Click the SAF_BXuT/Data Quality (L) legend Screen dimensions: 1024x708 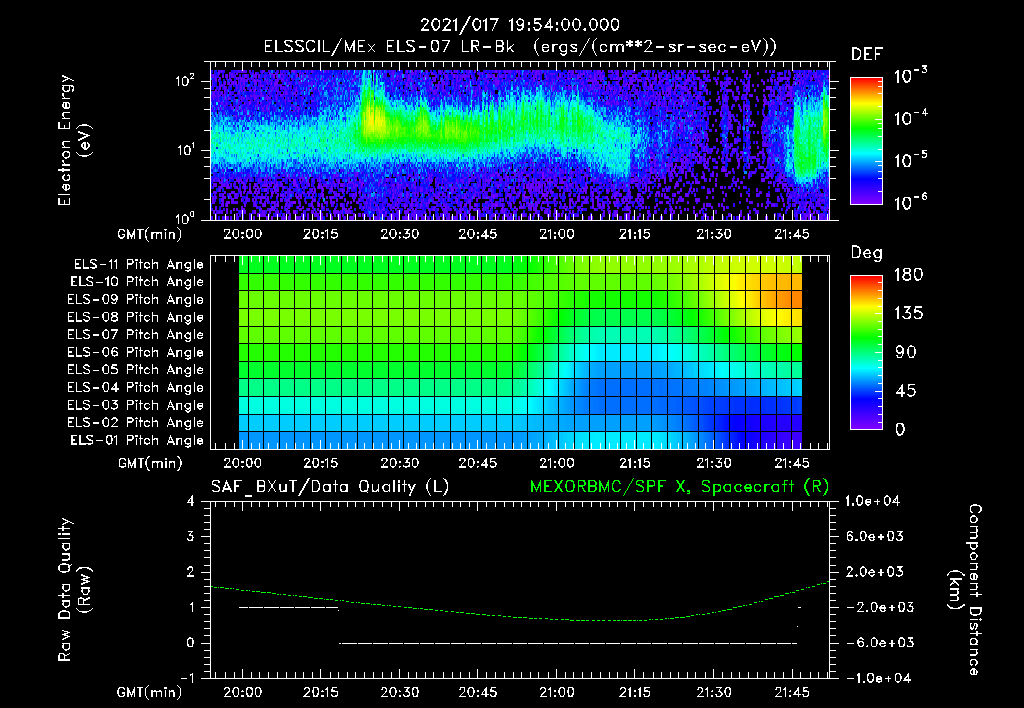pos(330,487)
